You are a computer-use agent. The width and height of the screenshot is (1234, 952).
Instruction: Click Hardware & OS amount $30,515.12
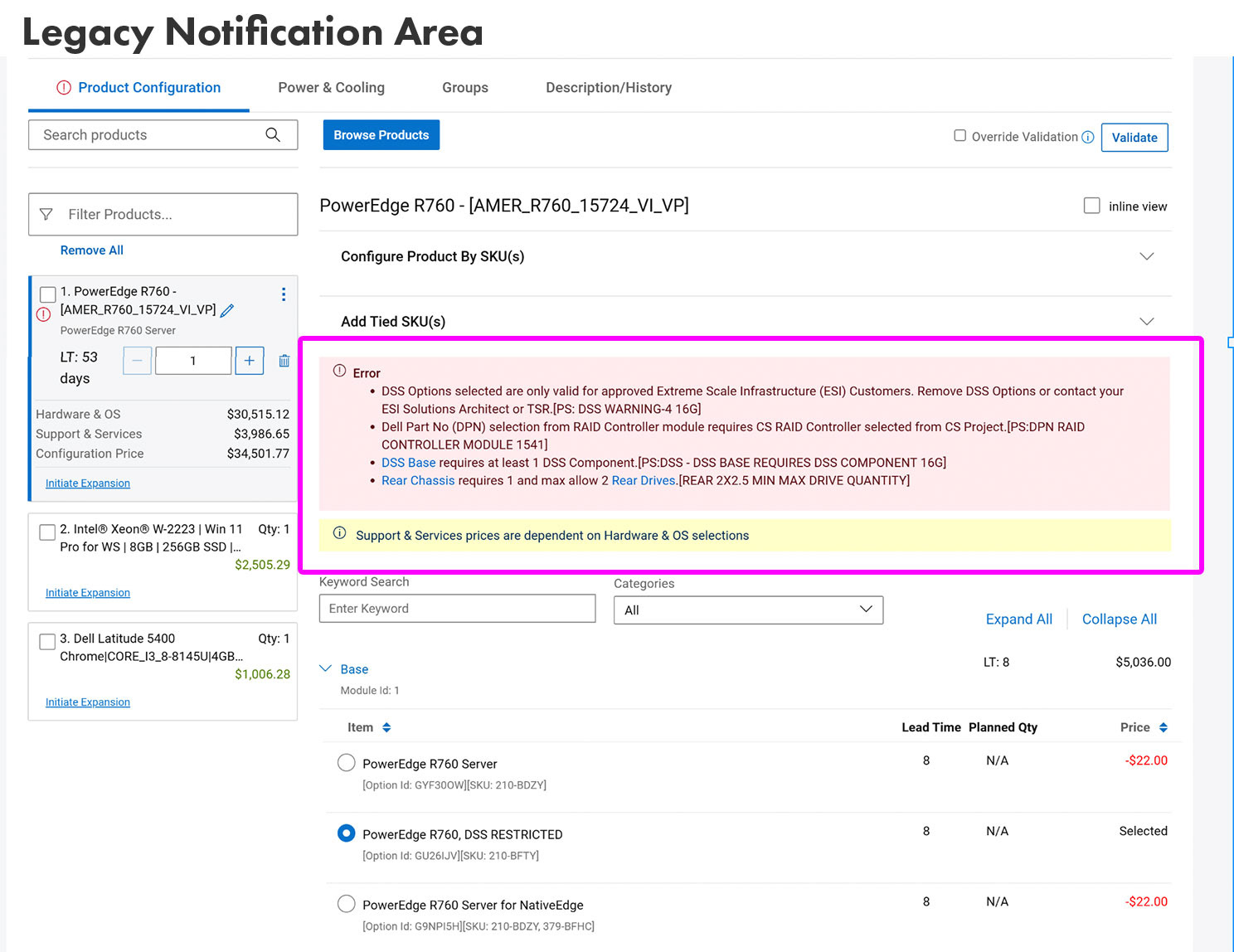point(258,414)
